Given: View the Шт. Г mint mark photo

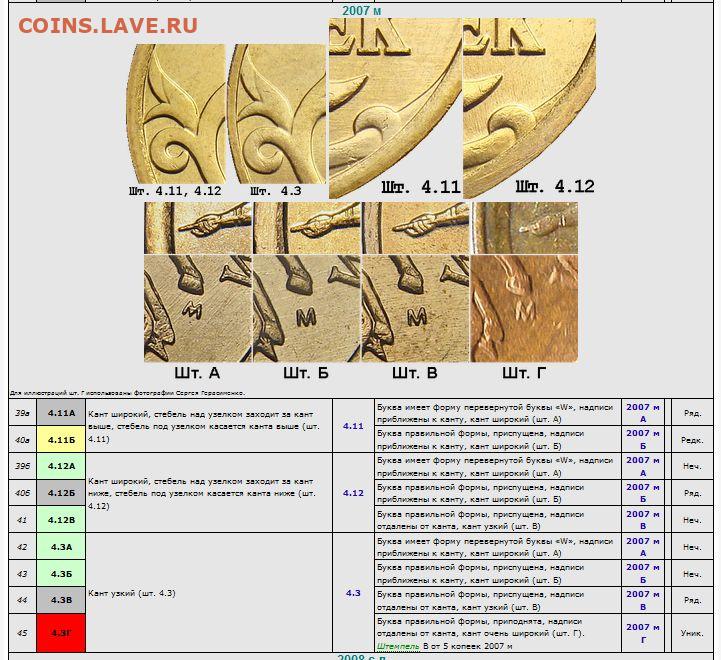Looking at the screenshot, I should [524, 309].
